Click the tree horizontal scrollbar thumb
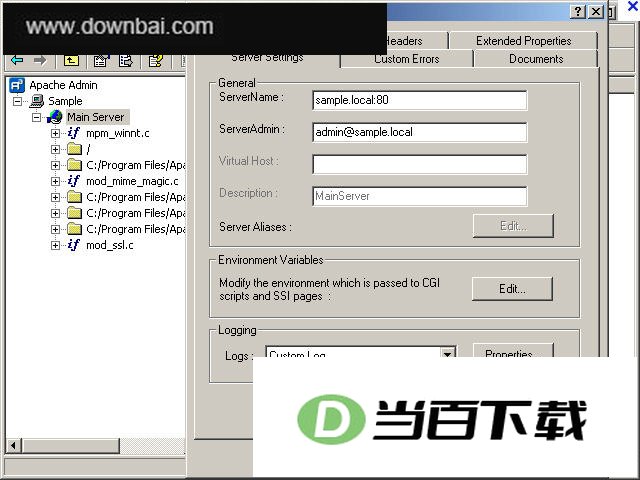The height and width of the screenshot is (480, 640). [x=71, y=445]
